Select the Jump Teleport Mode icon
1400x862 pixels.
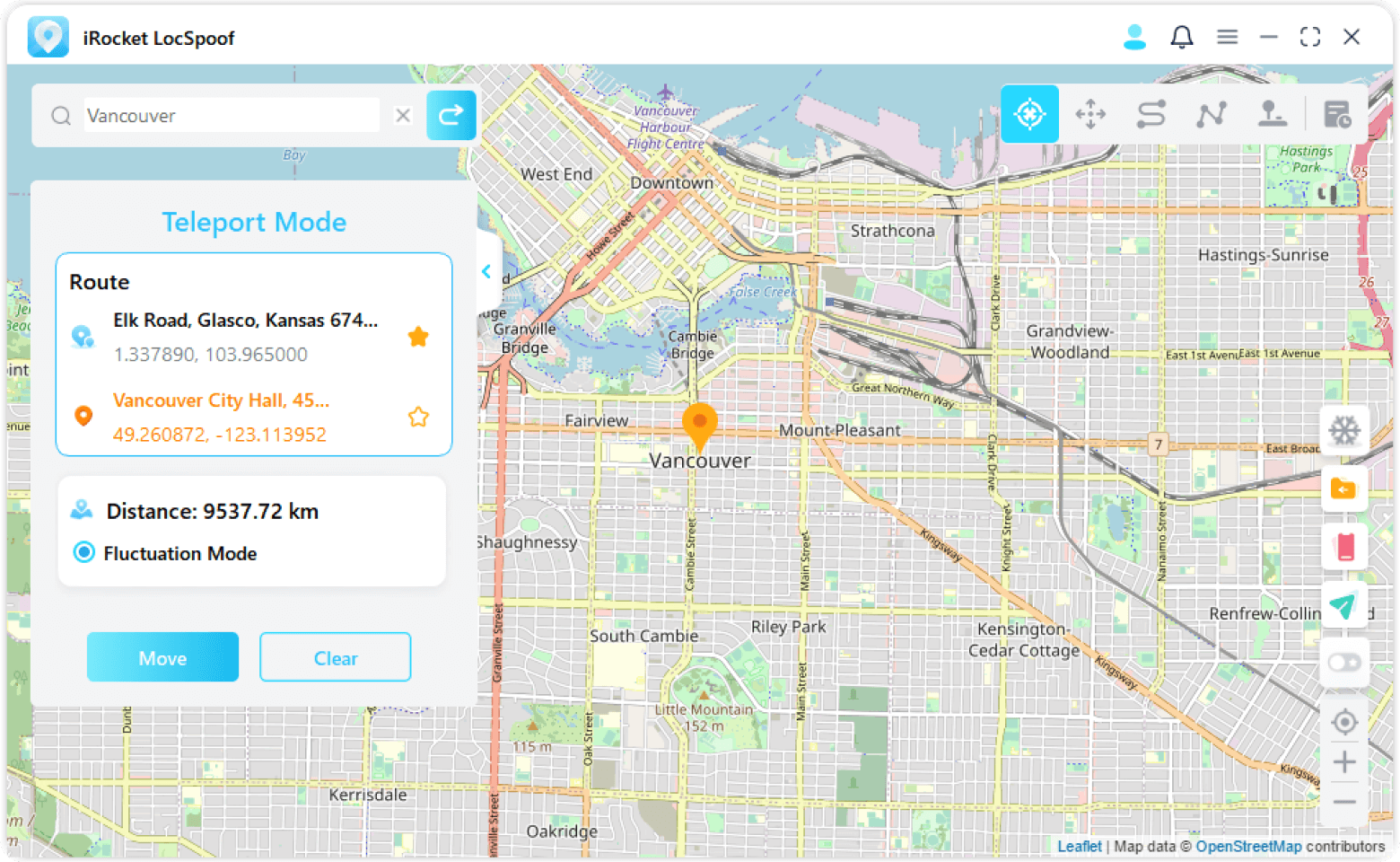(1273, 114)
